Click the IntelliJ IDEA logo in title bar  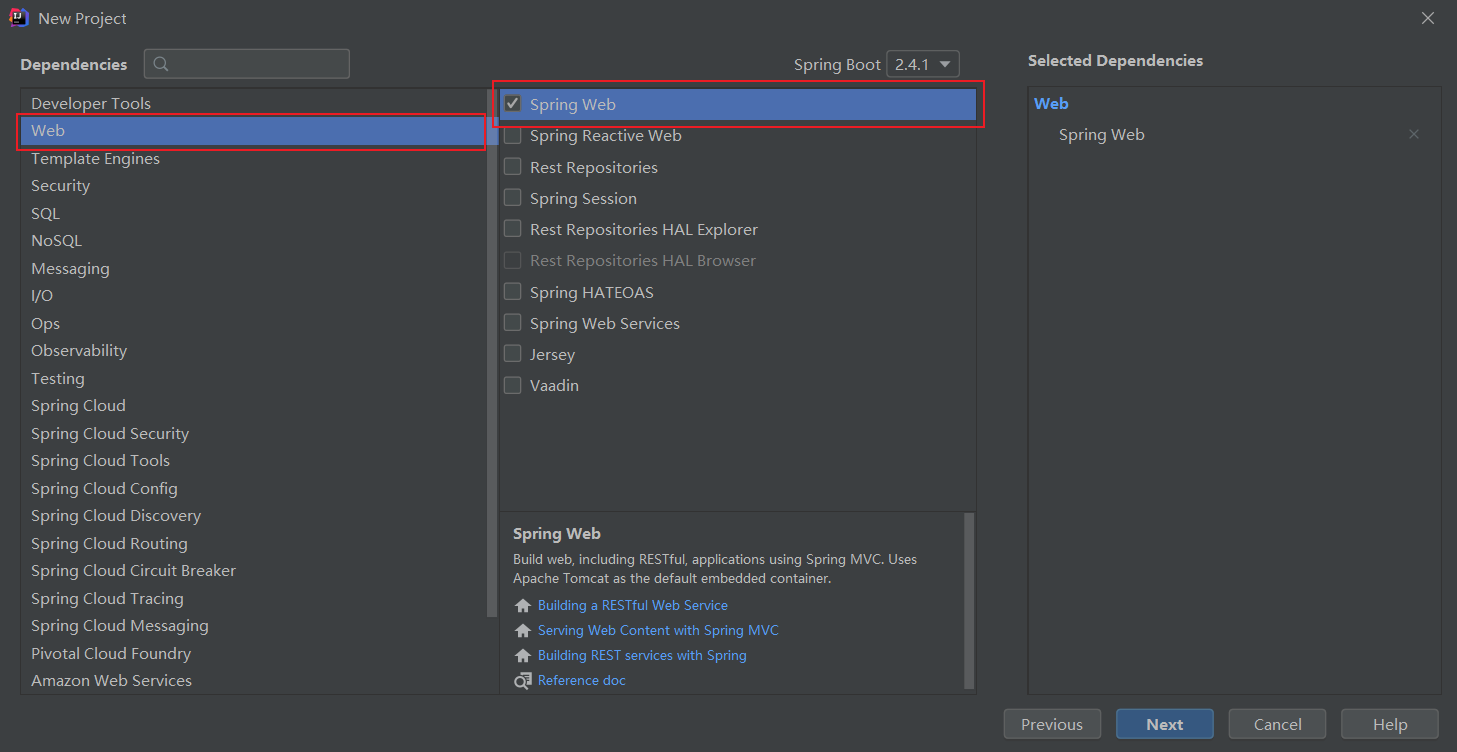point(19,18)
